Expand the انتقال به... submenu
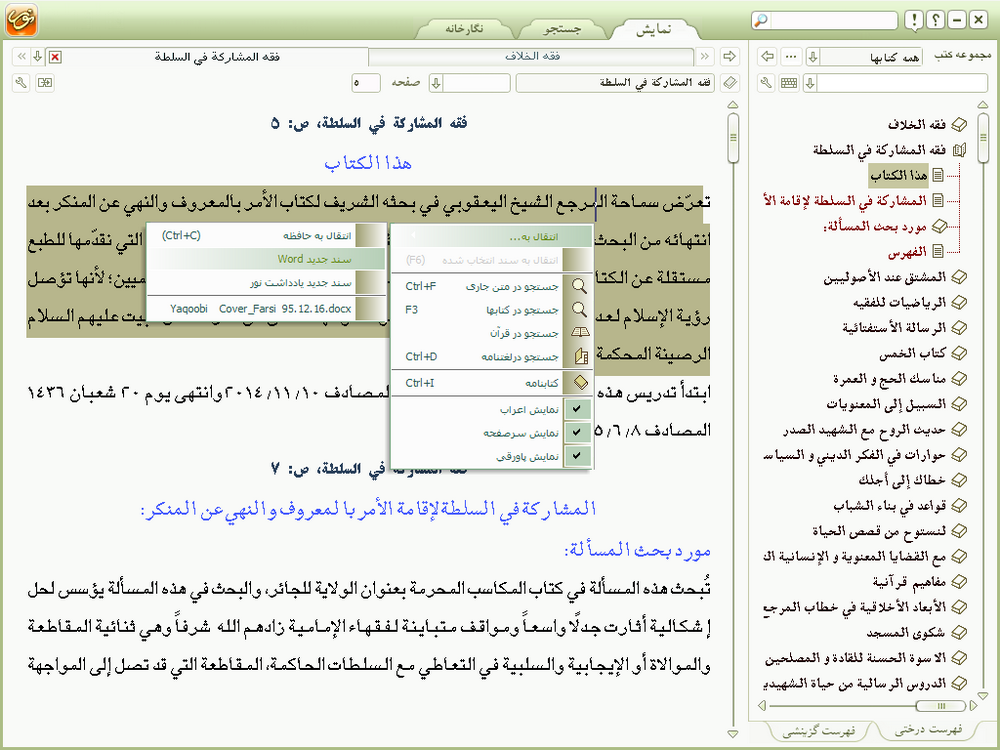1000x750 pixels. 491,237
